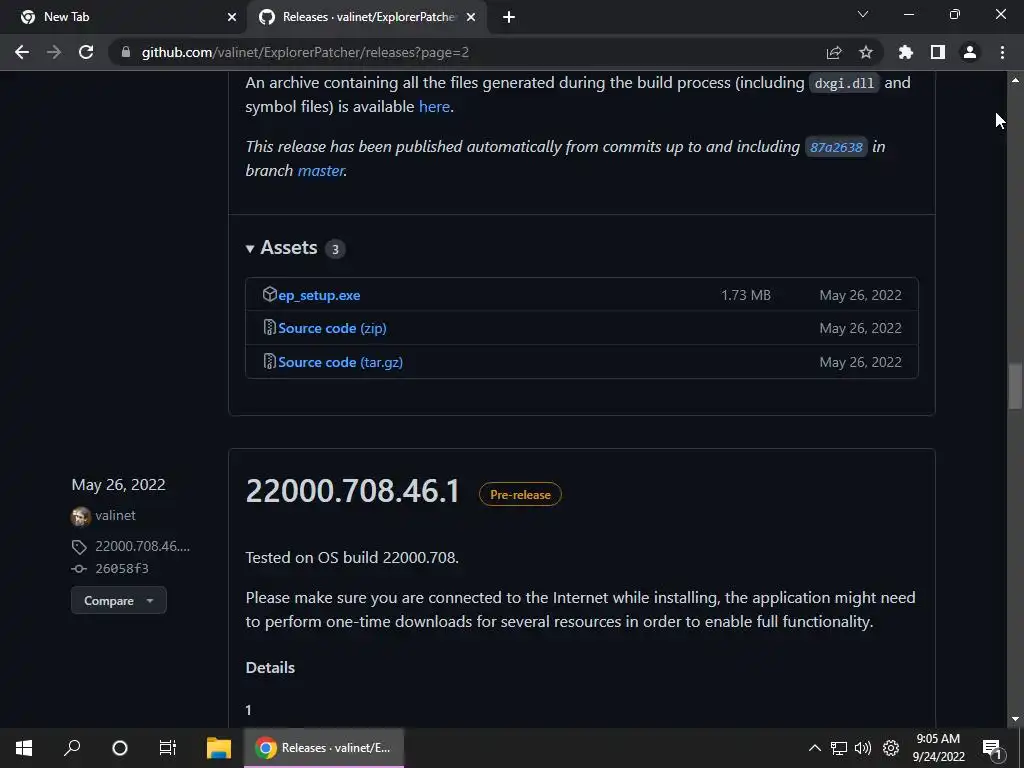
Task: Select the Details heading text
Action: click(270, 667)
